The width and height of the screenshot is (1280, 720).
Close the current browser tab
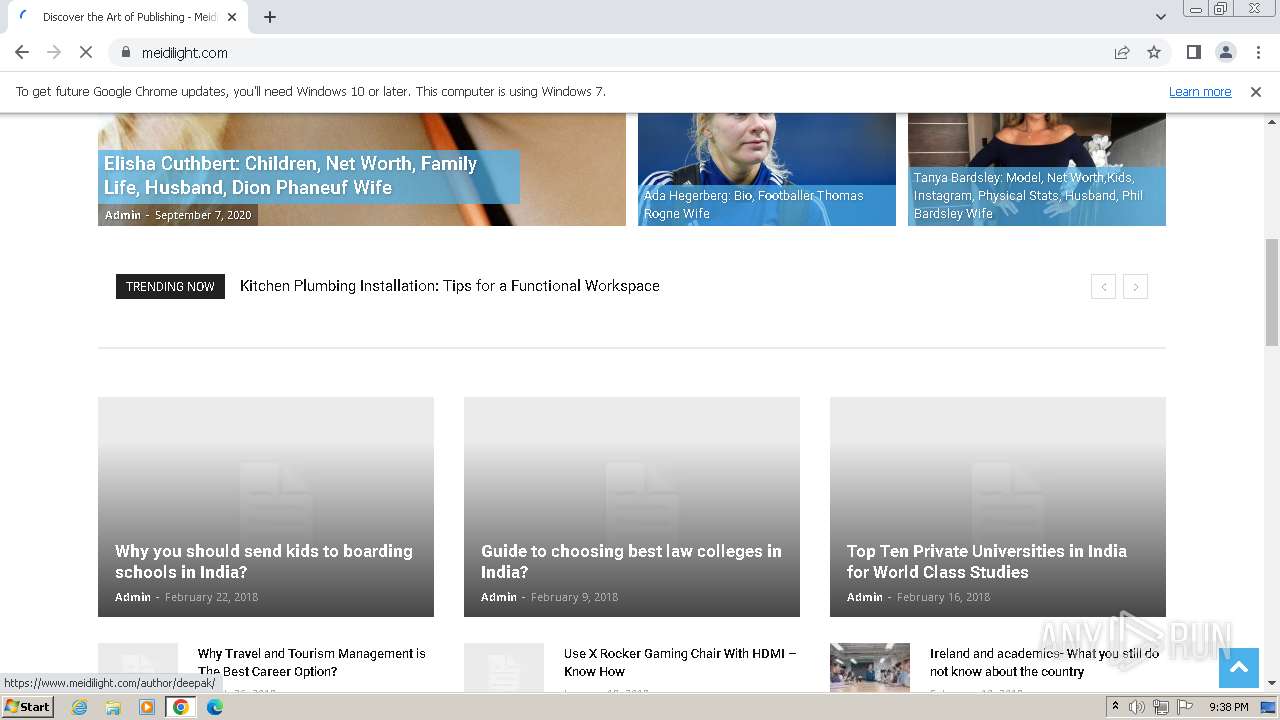coord(232,17)
